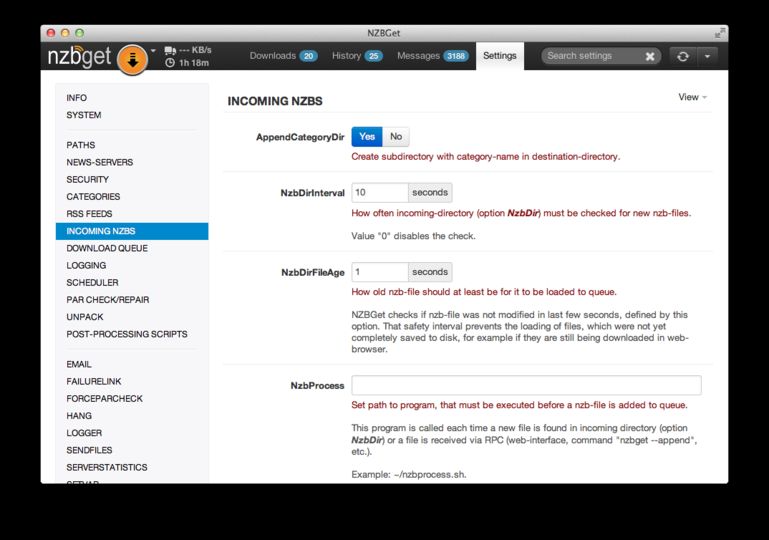Viewport: 769px width, 540px height.
Task: Open CATEGORIES settings section
Action: 93,197
